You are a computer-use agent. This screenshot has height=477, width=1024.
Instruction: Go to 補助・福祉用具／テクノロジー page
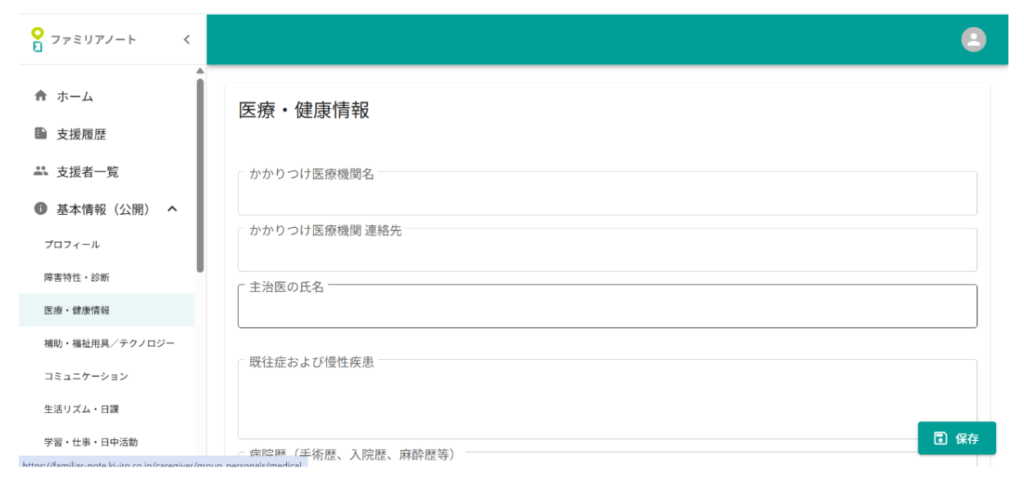[109, 344]
